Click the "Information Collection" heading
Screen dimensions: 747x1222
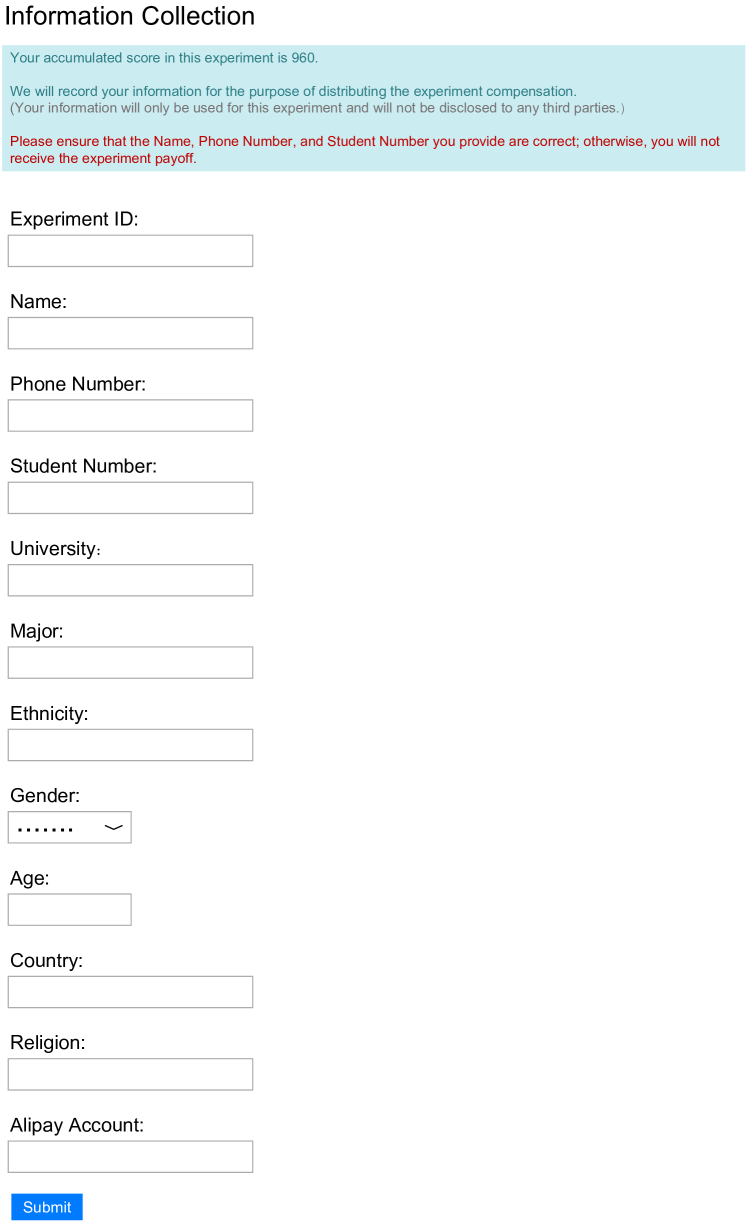coord(130,16)
